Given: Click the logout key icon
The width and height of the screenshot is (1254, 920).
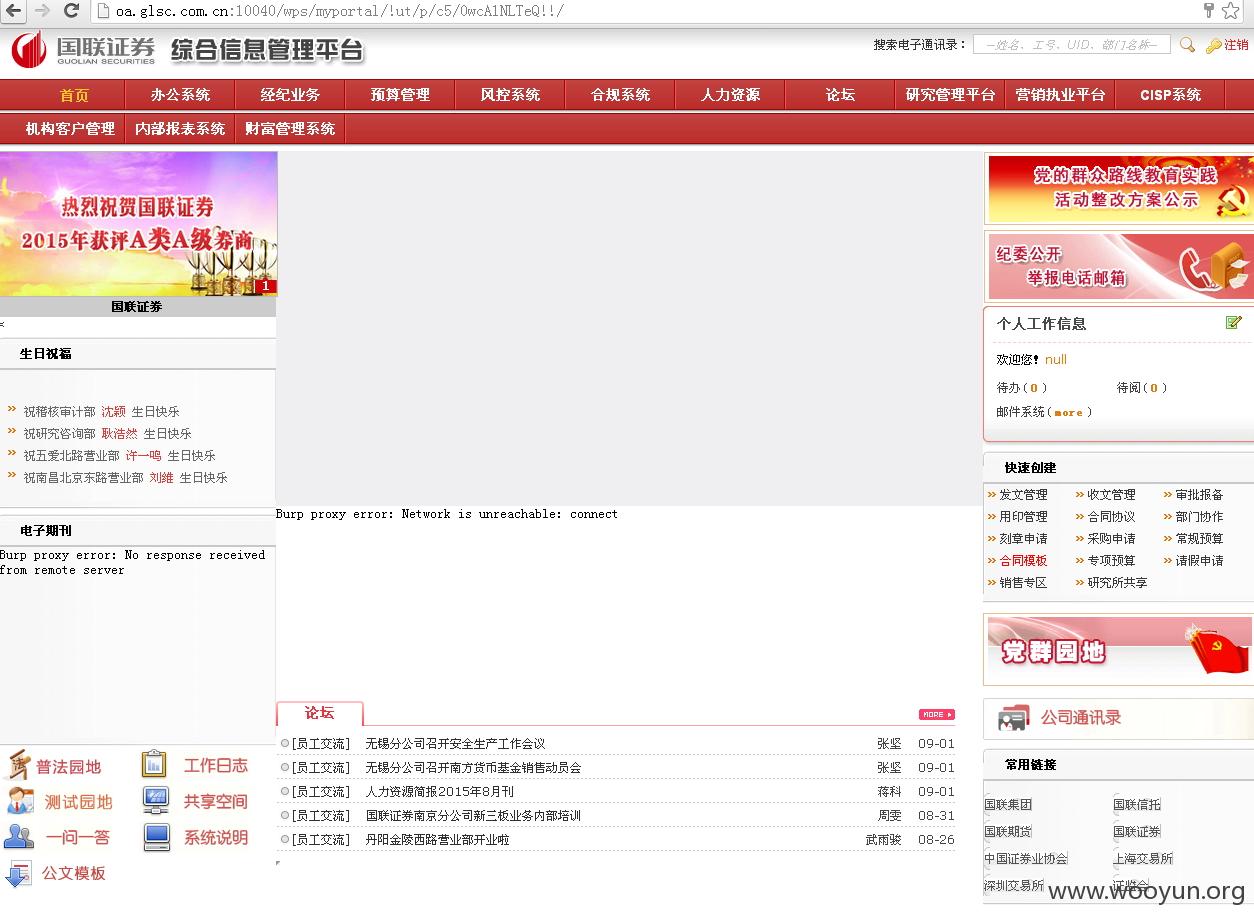Looking at the screenshot, I should (1214, 45).
